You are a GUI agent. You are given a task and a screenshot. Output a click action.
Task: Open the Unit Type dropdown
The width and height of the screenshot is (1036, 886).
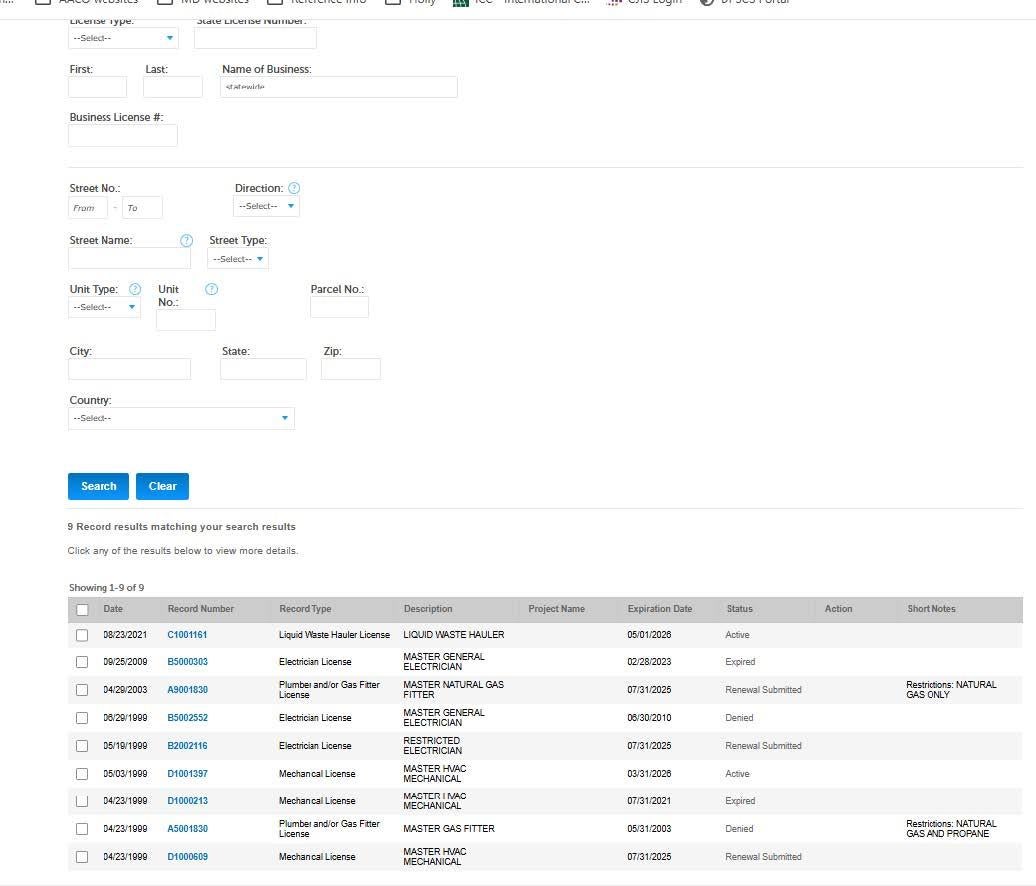click(104, 307)
